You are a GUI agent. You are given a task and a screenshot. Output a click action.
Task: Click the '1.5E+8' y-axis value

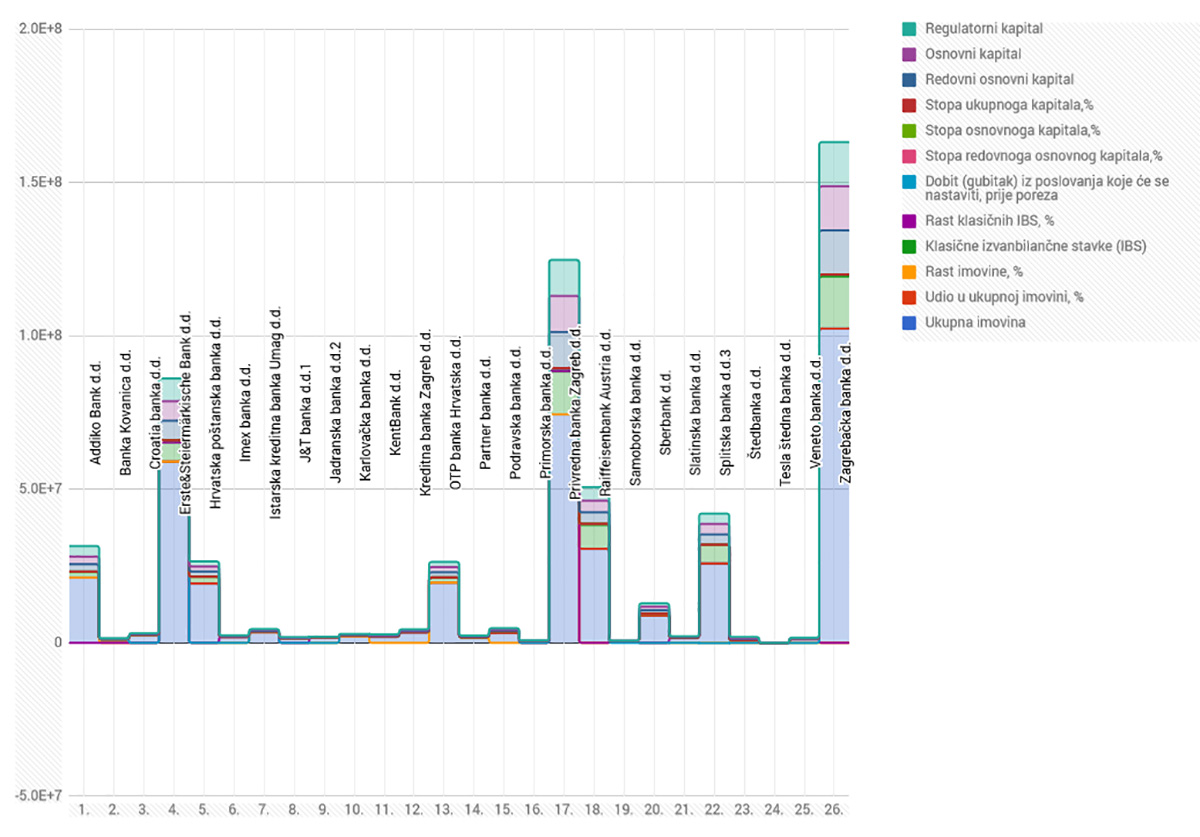pos(41,182)
